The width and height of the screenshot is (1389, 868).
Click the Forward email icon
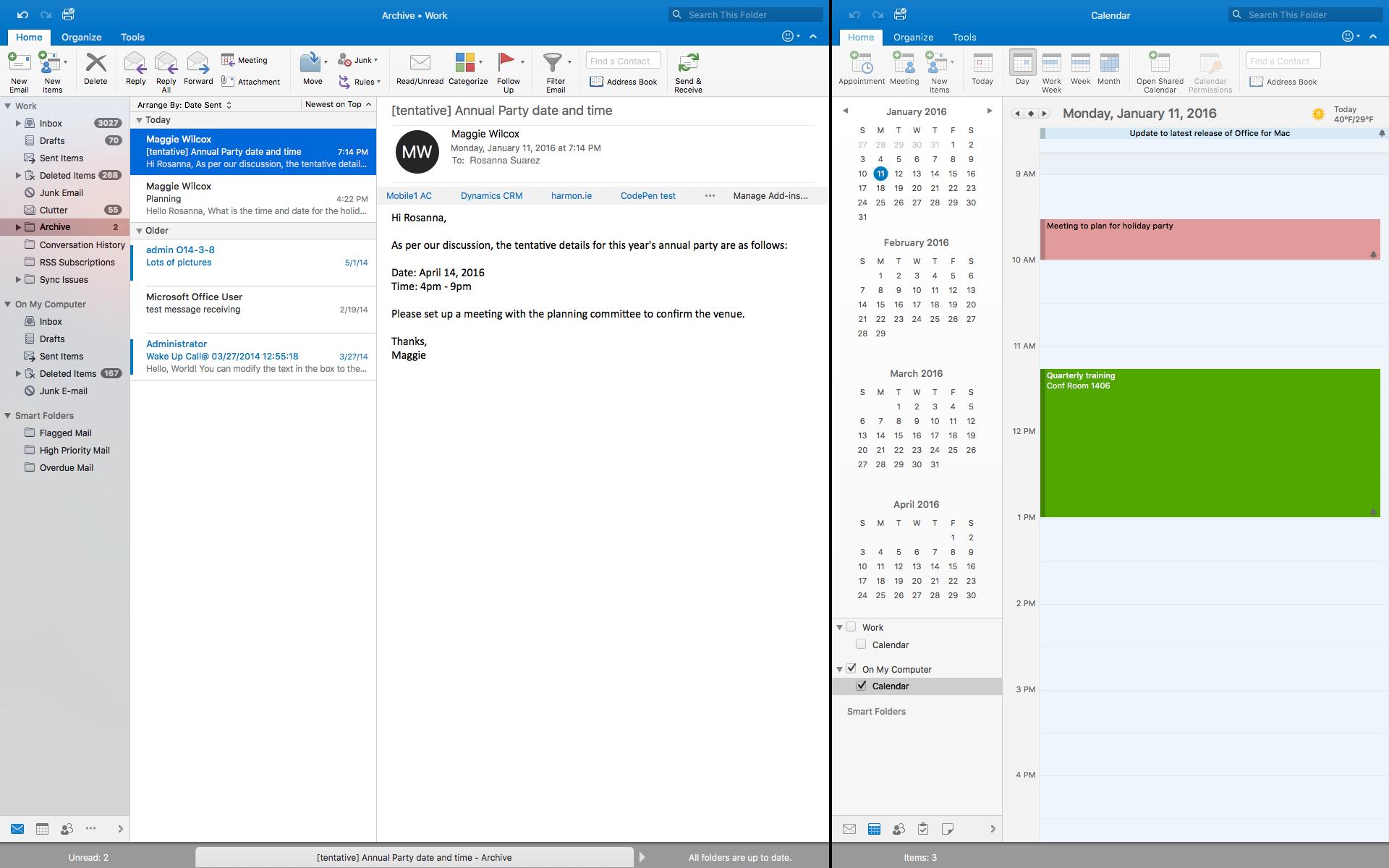click(x=197, y=63)
